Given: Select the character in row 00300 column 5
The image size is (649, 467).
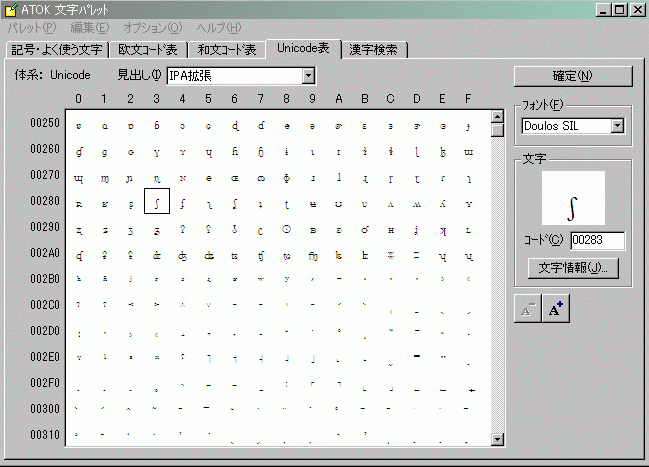Looking at the screenshot, I should 207,408.
